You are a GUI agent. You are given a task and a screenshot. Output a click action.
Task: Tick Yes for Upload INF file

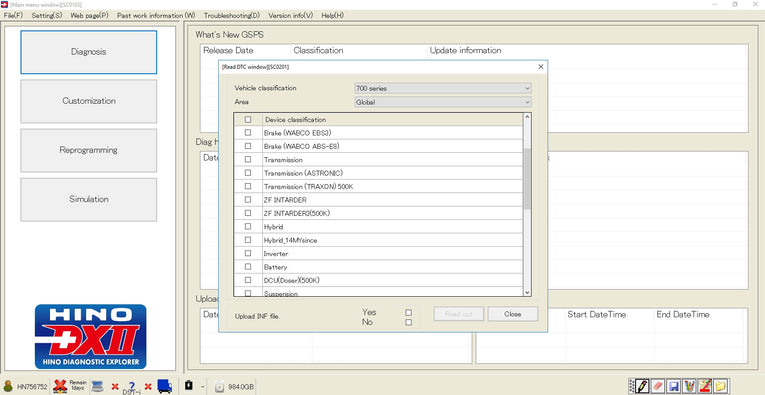(408, 313)
